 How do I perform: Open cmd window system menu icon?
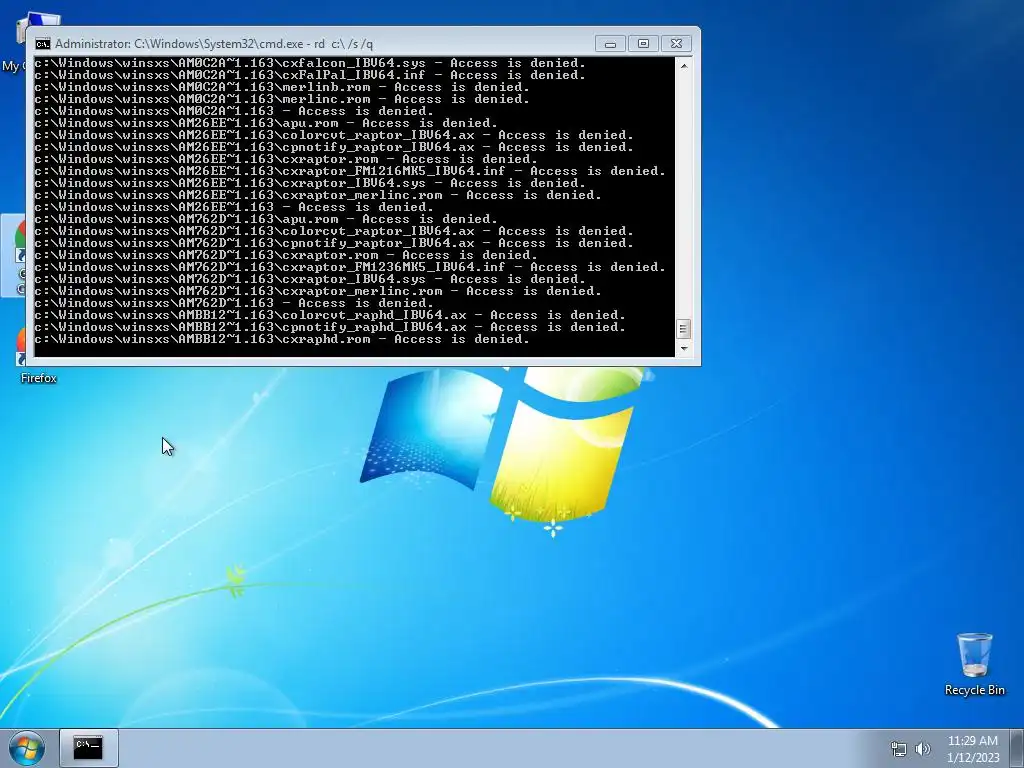[42, 44]
